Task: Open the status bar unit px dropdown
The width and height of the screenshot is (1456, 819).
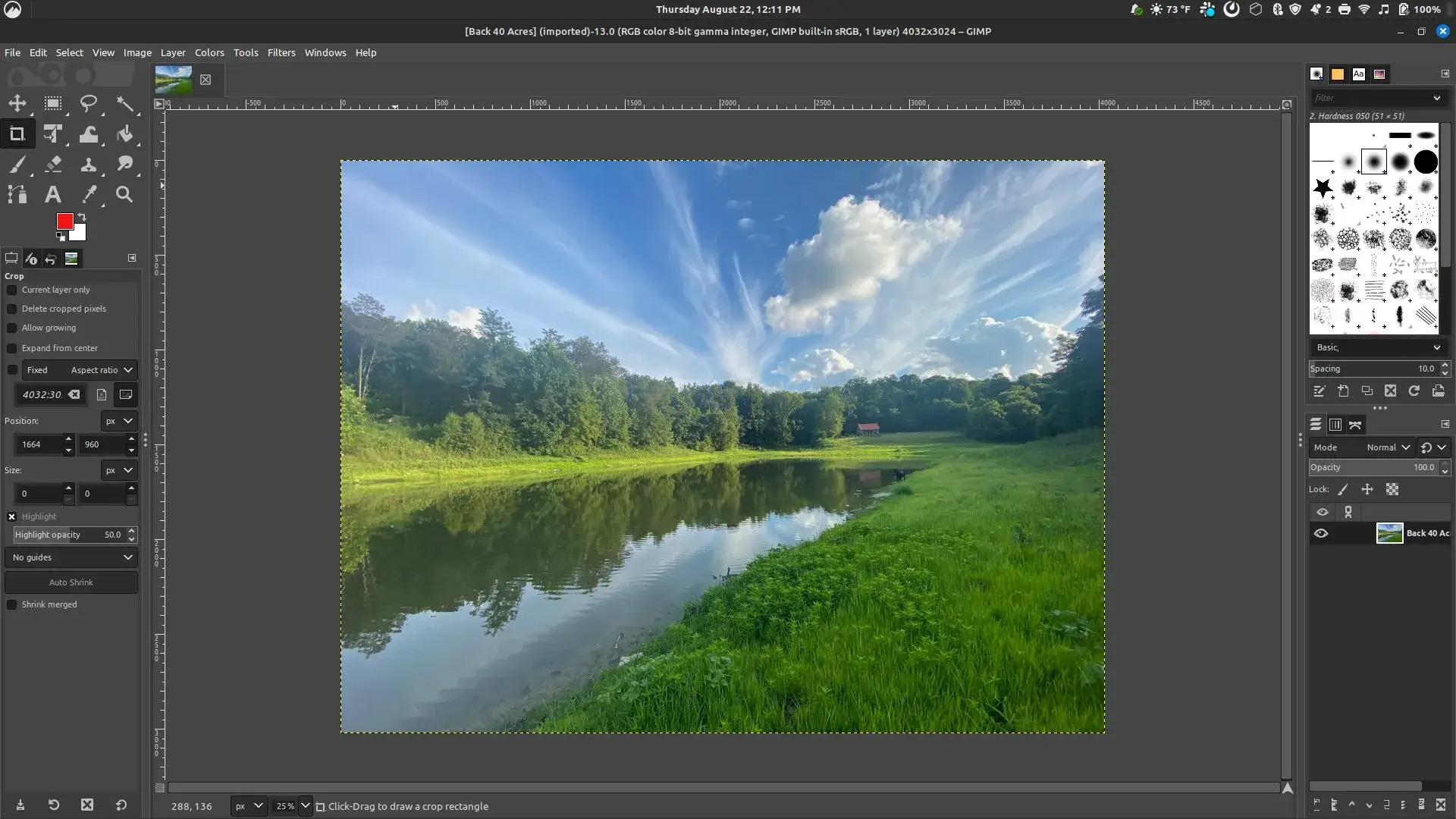Action: (x=249, y=806)
